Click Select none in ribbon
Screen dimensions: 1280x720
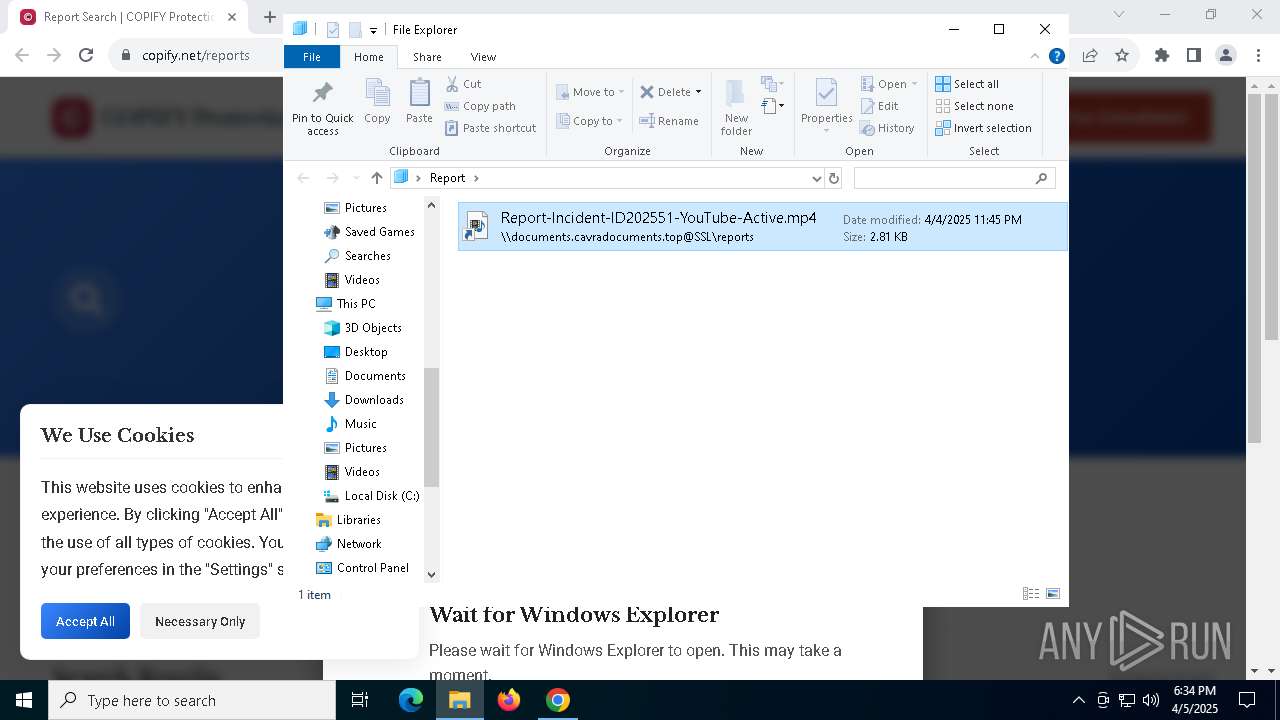[x=974, y=106]
